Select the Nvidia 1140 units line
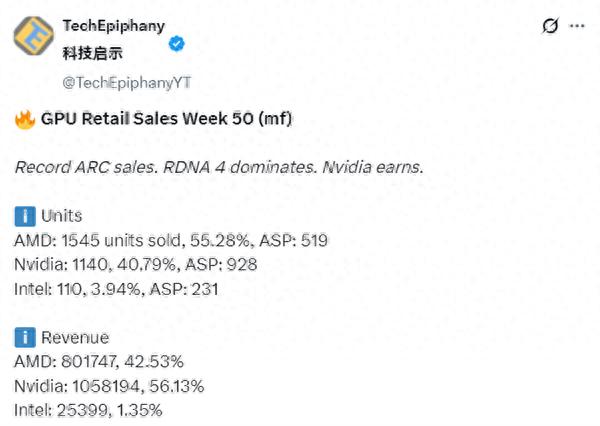This screenshot has width=600, height=426. click(x=136, y=265)
